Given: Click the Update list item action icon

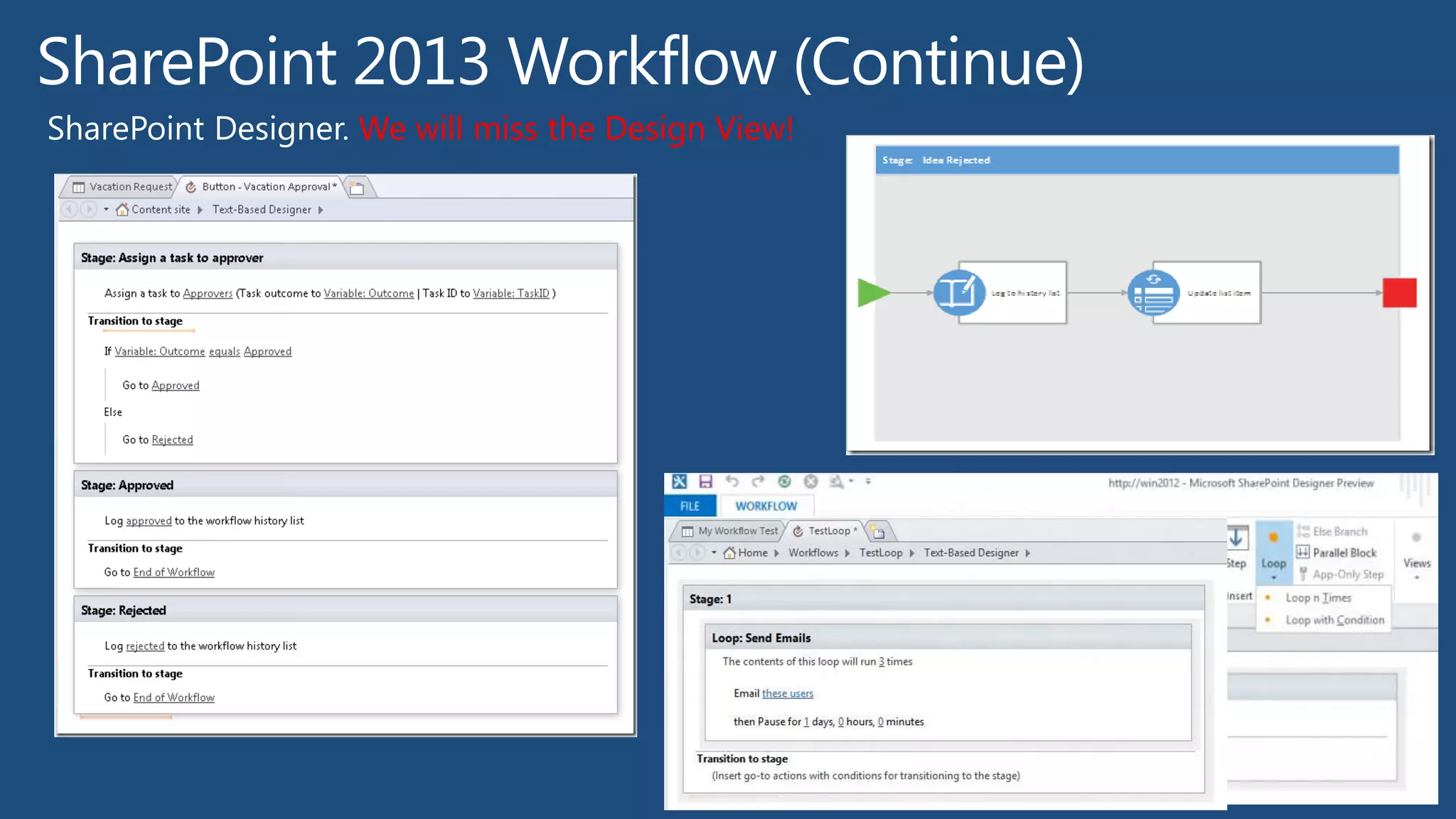Looking at the screenshot, I should [x=1153, y=292].
